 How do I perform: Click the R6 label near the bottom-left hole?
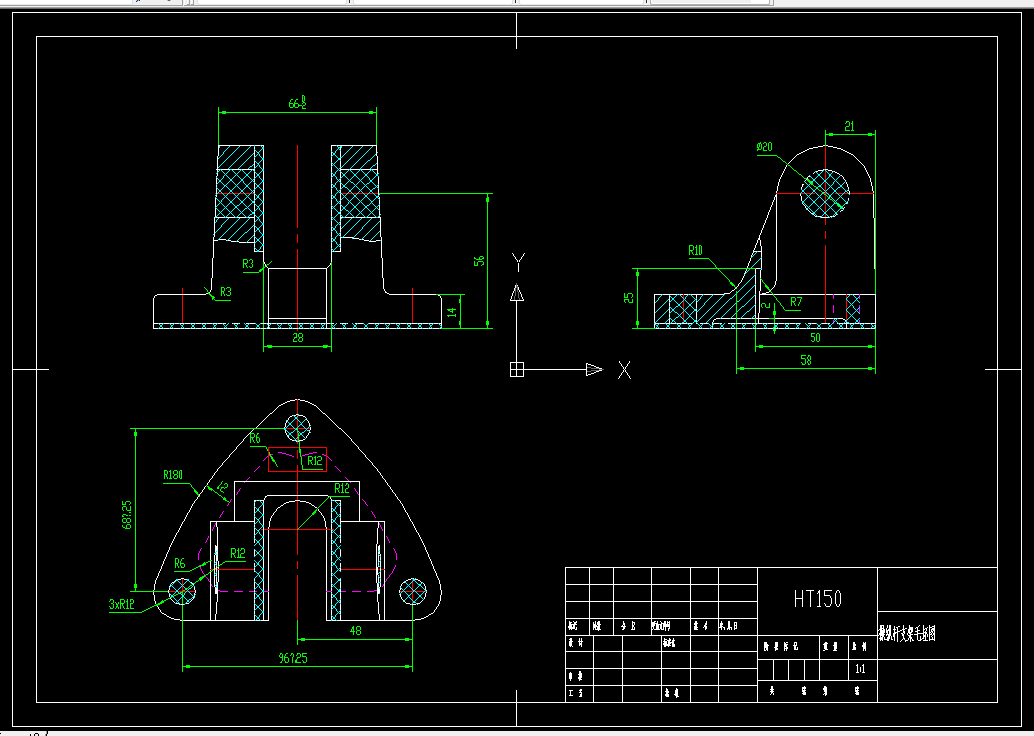pos(180,565)
